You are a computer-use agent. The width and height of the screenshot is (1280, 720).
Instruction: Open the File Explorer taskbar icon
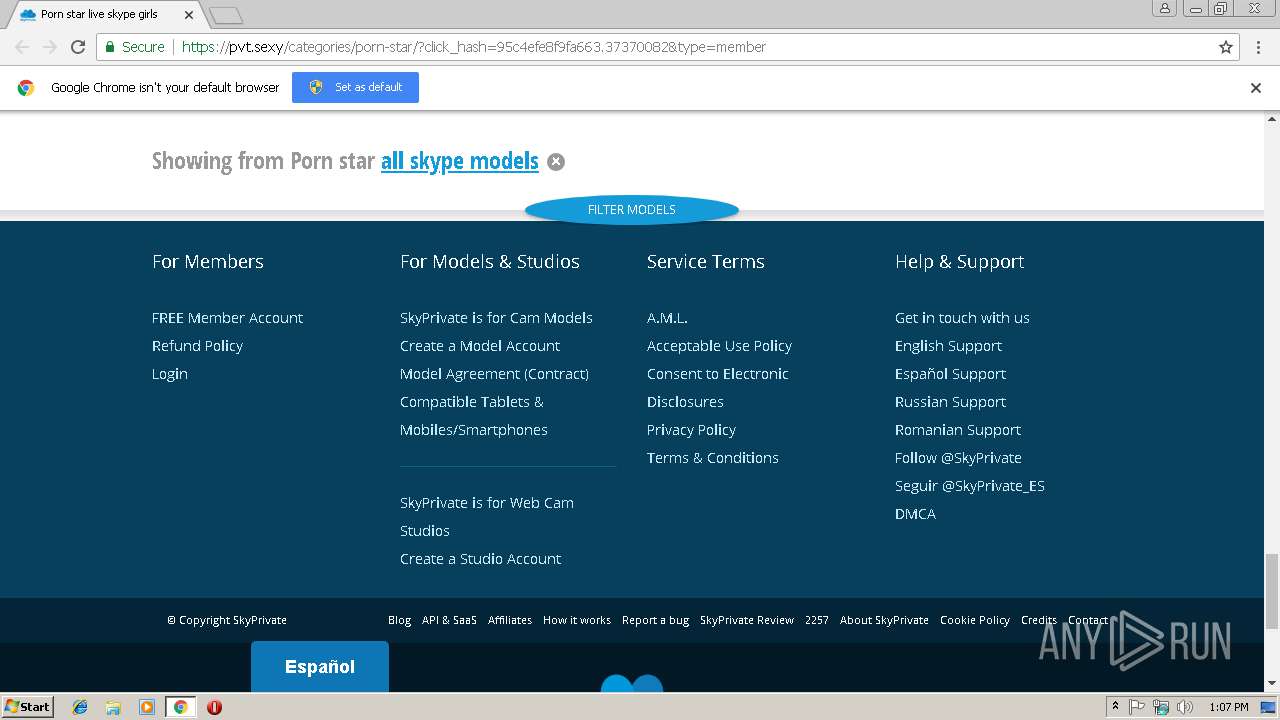[113, 707]
